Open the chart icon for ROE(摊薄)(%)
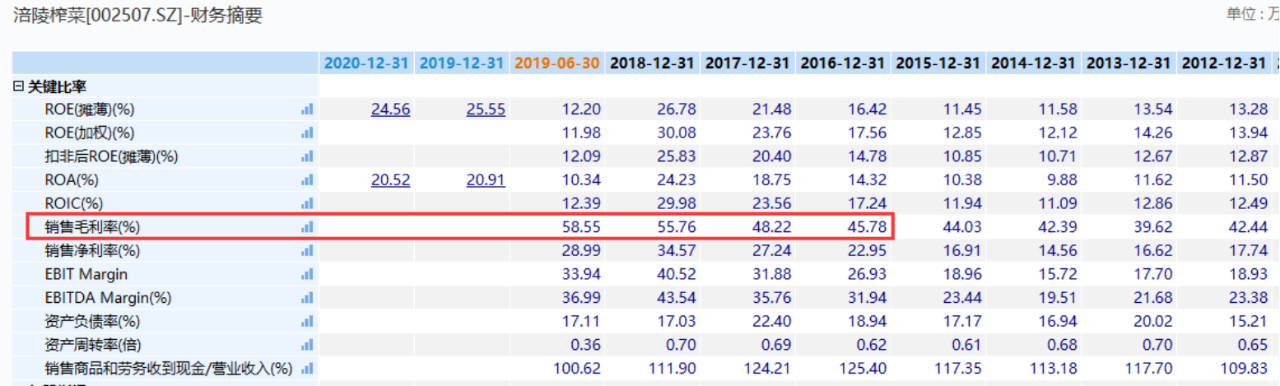 click(x=307, y=109)
